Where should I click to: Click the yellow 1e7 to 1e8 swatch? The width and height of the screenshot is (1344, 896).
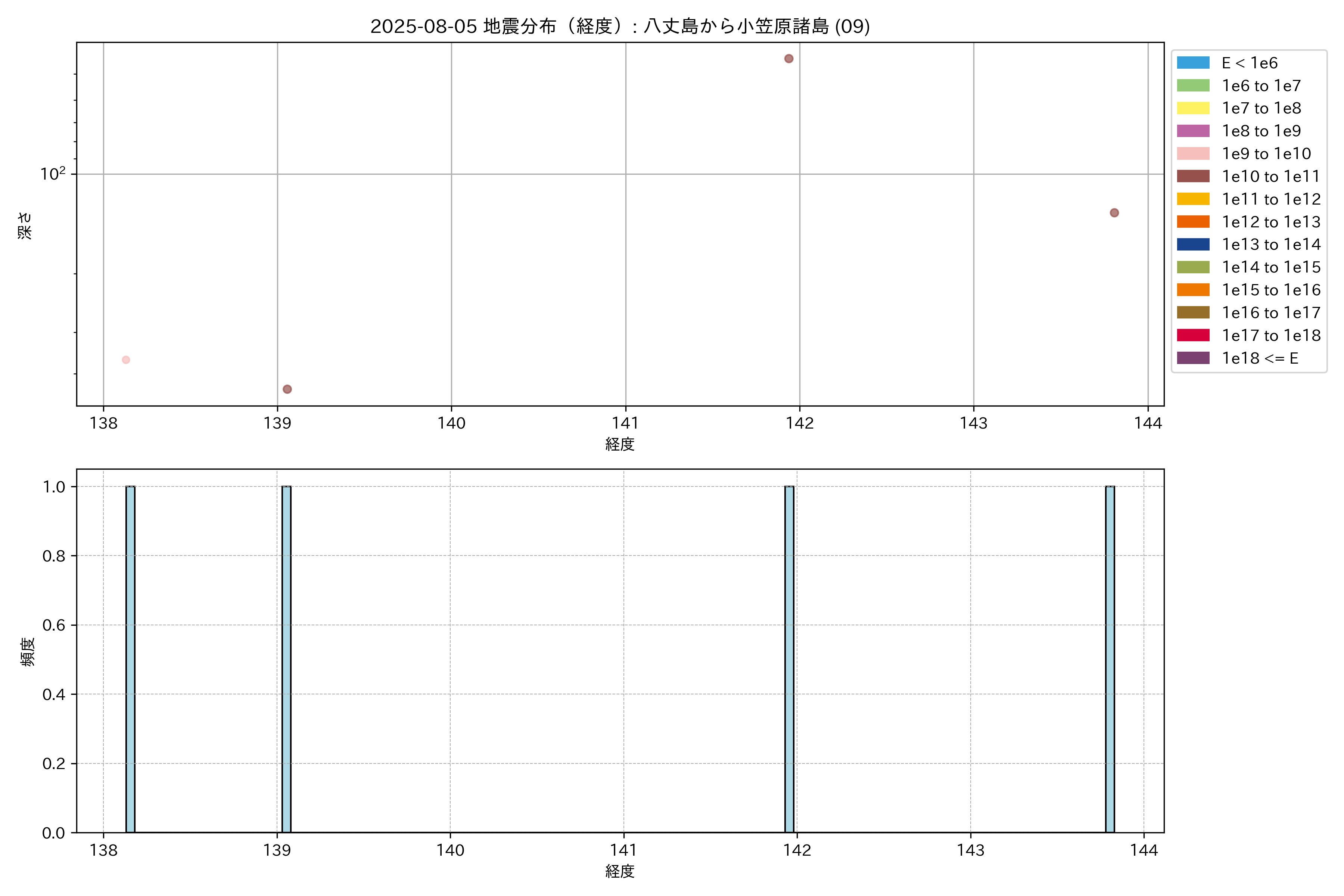(1192, 108)
